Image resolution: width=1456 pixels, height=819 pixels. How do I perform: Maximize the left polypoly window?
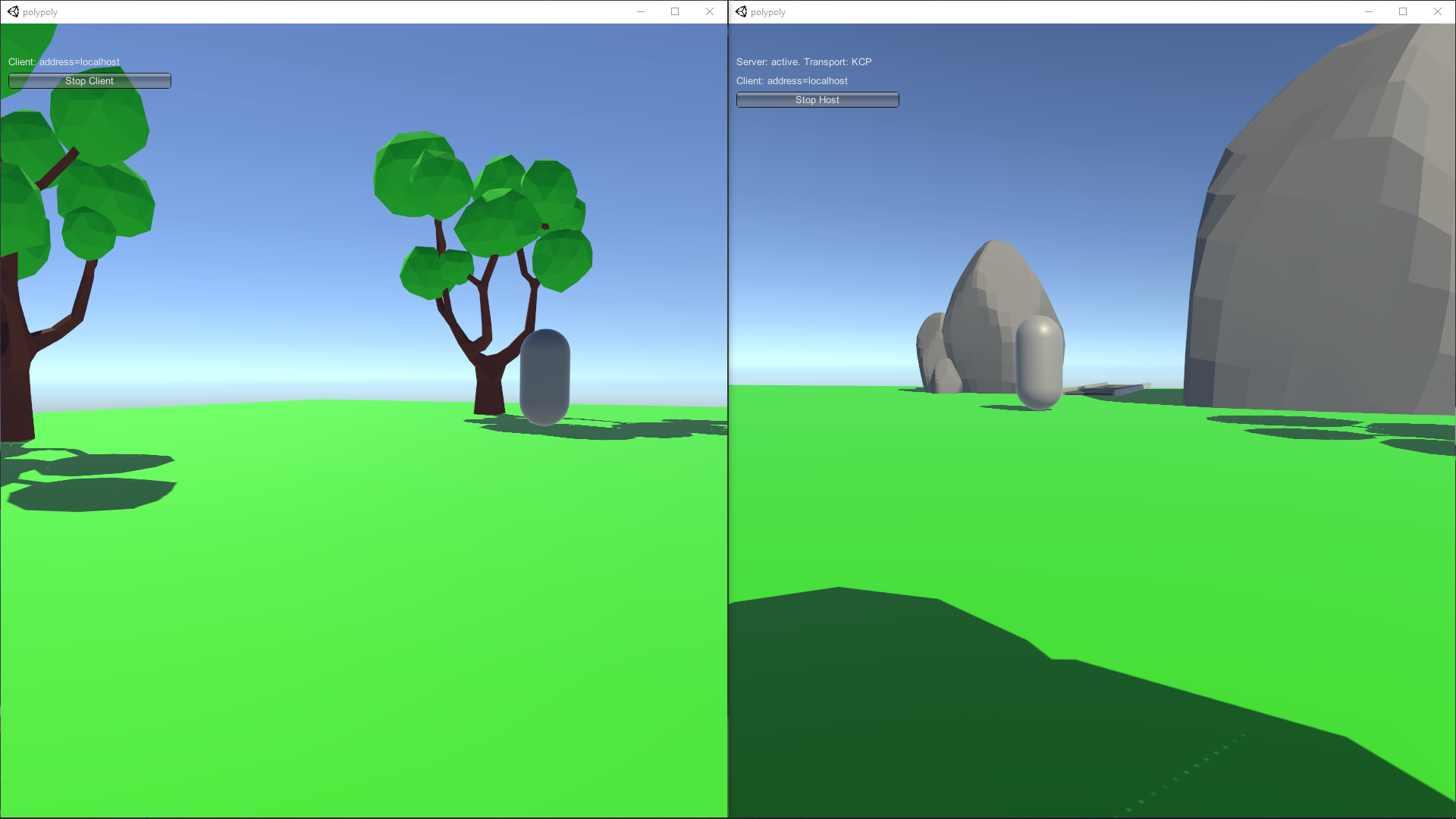coord(675,11)
